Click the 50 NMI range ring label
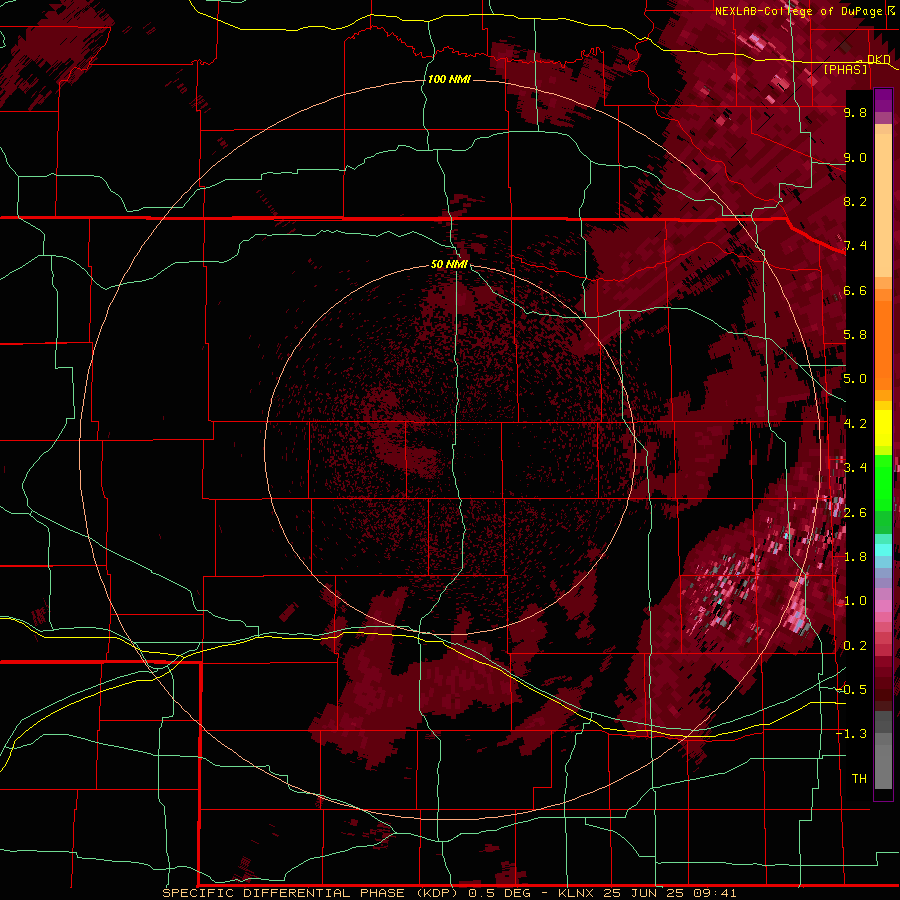The height and width of the screenshot is (900, 900). pos(449,264)
